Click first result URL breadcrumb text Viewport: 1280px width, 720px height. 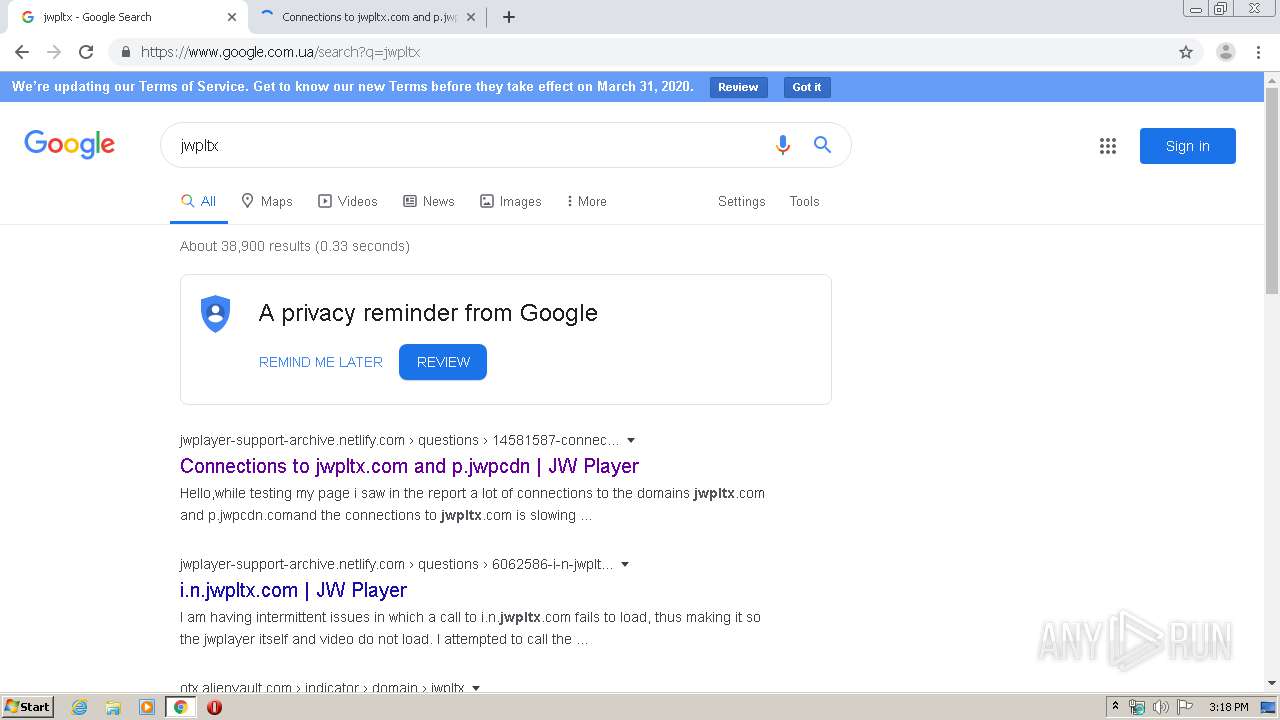coord(400,440)
